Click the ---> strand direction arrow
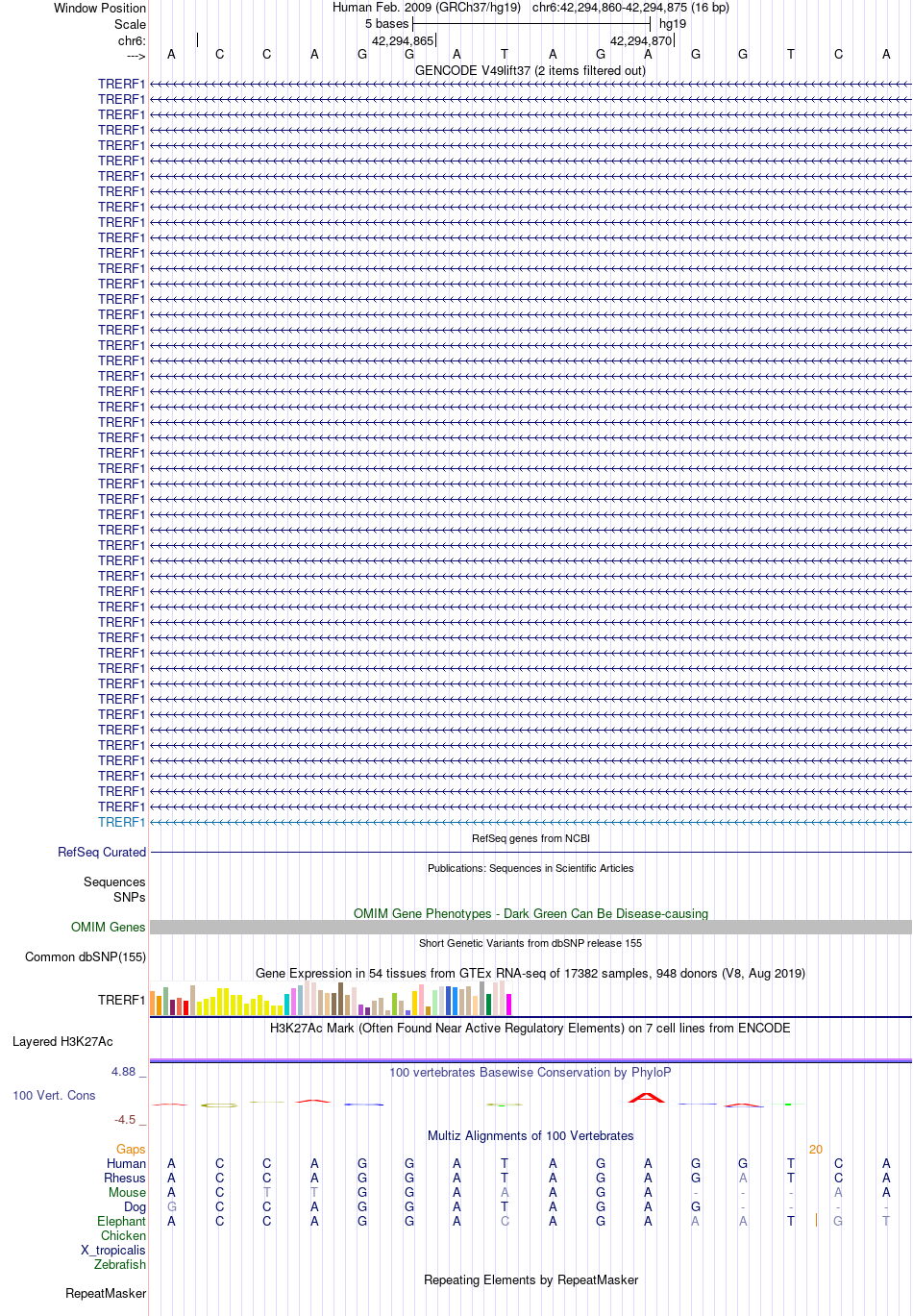This screenshot has width=913, height=1316. coord(136,56)
